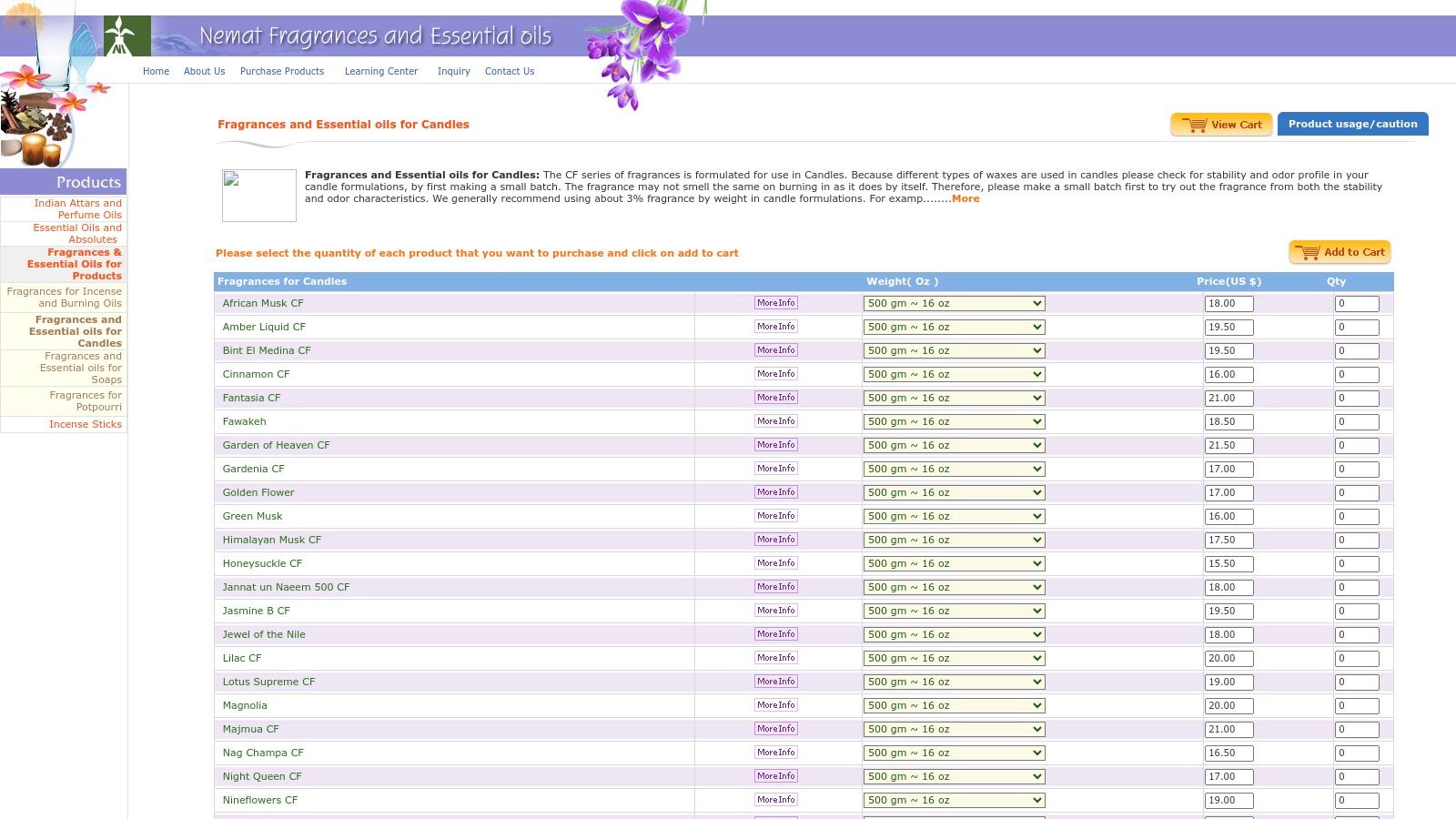
Task: Click the Jewel of the Nile product name
Action: [x=264, y=634]
